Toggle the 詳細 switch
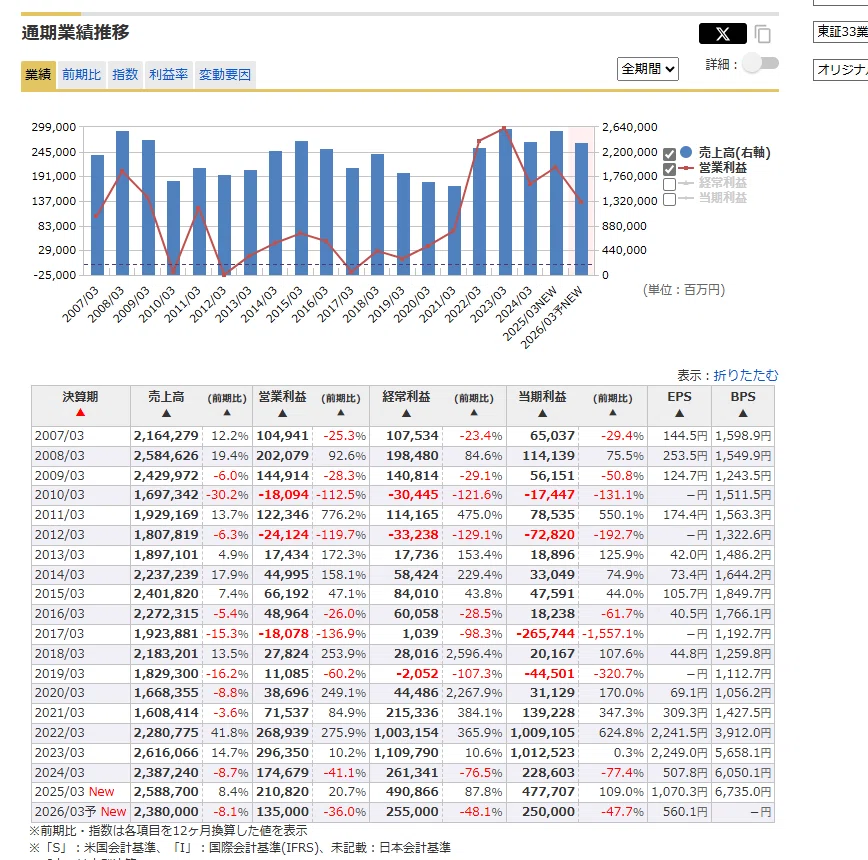Image resolution: width=868 pixels, height=860 pixels. point(760,63)
